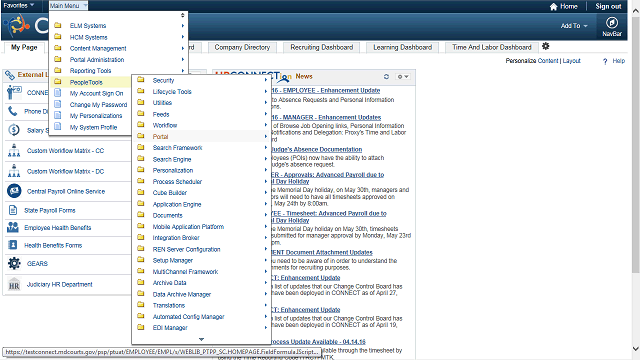Click the Salary dollar icon
This screenshot has width=640, height=360.
click(14, 130)
